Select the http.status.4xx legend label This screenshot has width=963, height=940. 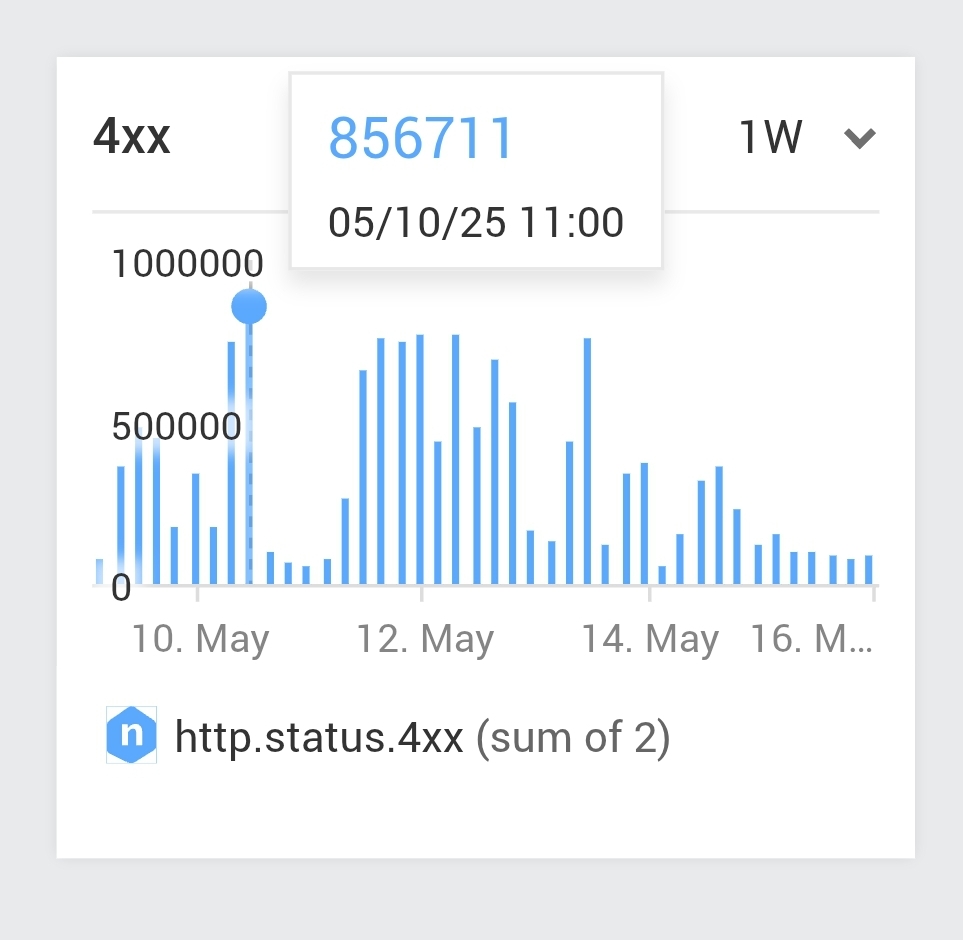click(319, 737)
